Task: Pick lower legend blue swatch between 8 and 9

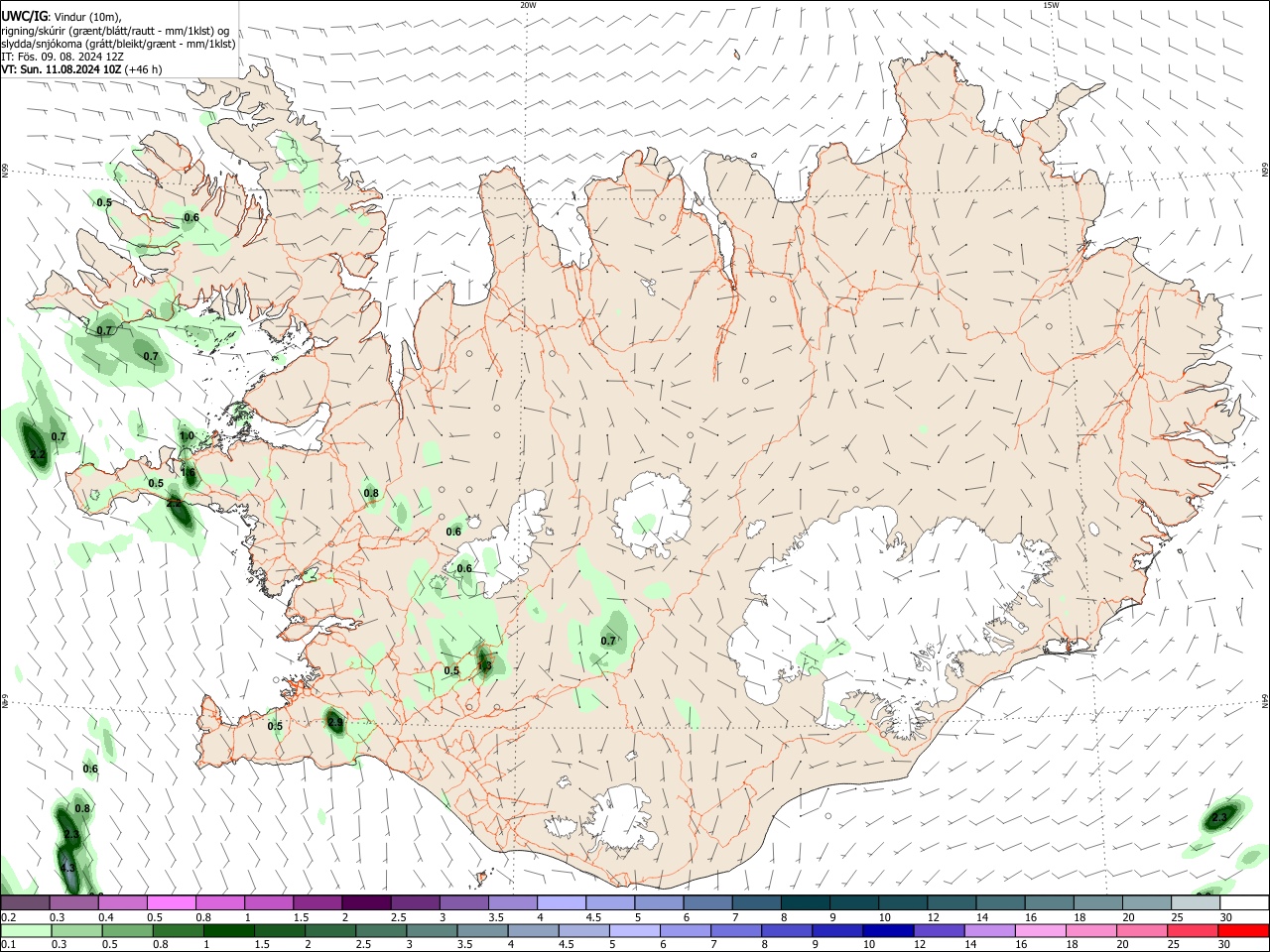Action: coord(788,930)
